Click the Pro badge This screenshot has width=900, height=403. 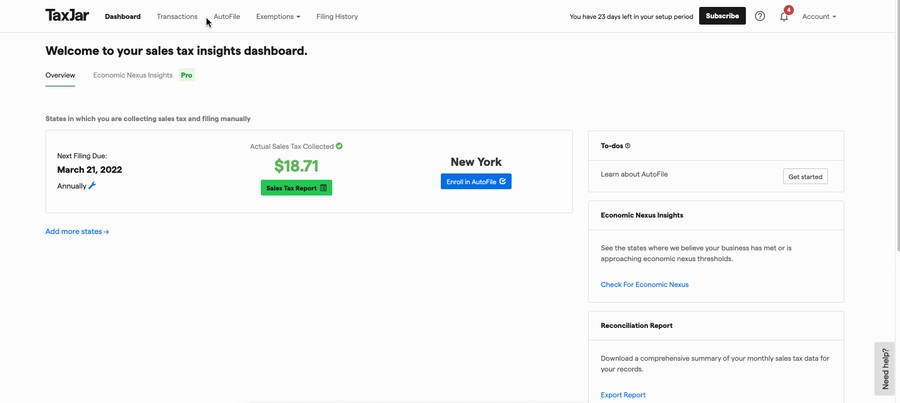(x=186, y=75)
